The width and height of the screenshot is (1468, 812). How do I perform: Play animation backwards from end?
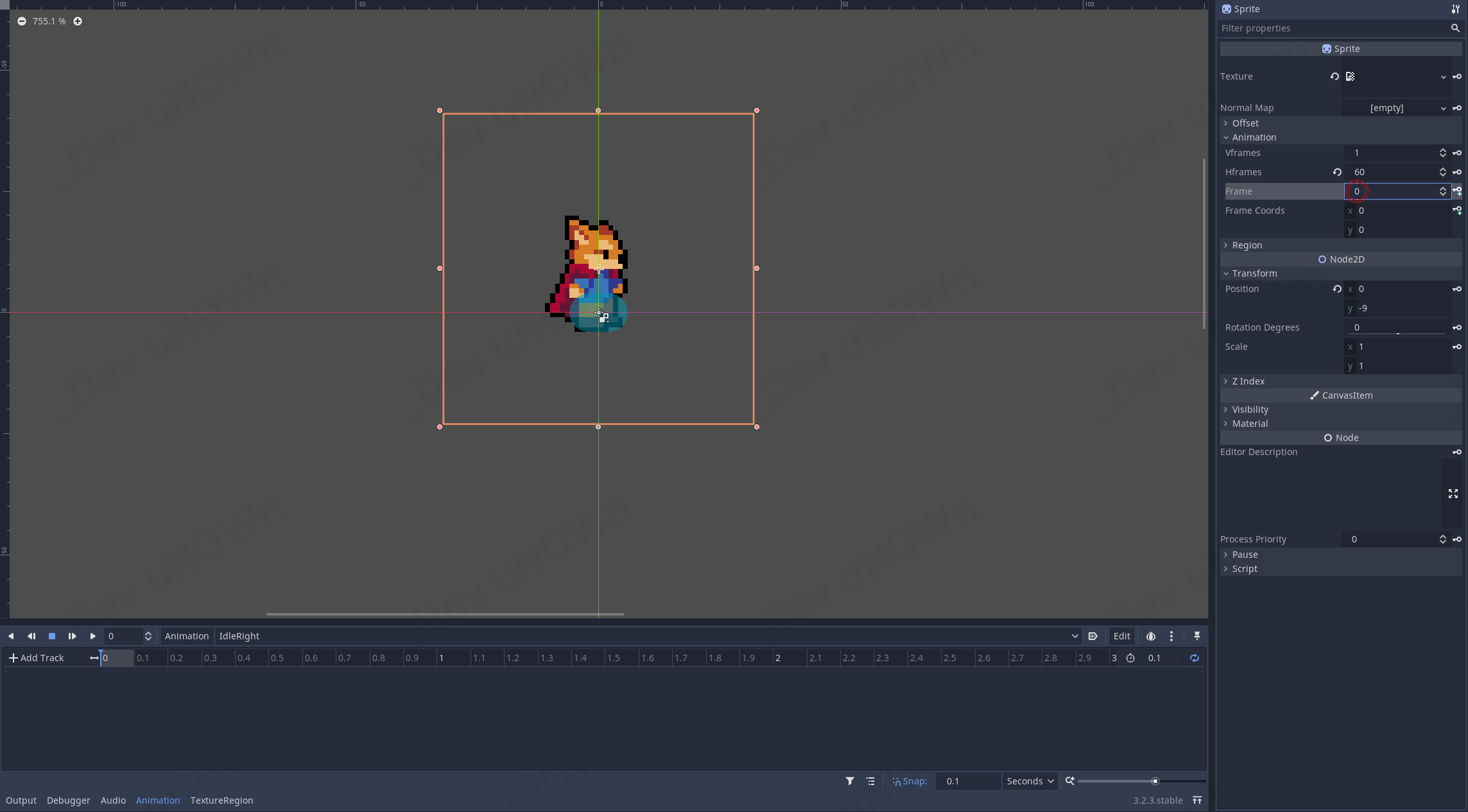[11, 636]
